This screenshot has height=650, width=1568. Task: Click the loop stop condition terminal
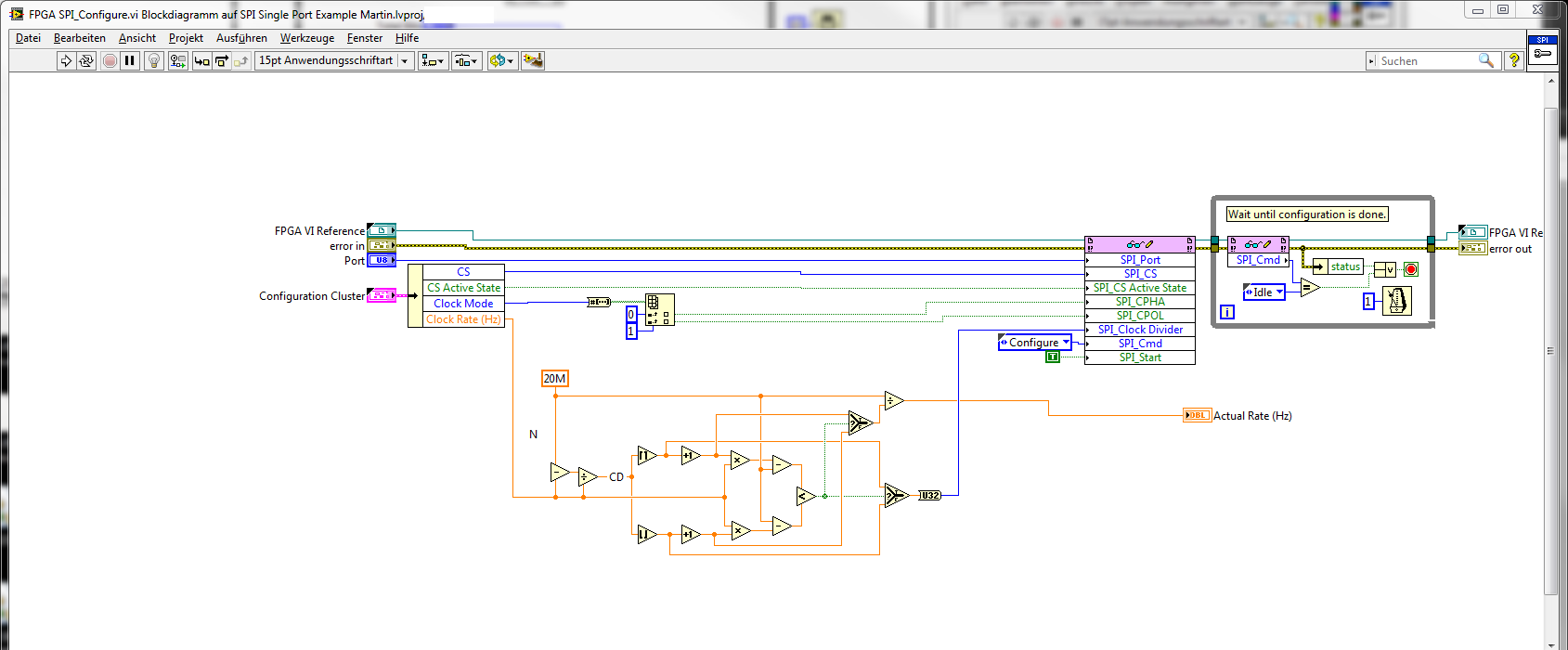tap(1411, 269)
